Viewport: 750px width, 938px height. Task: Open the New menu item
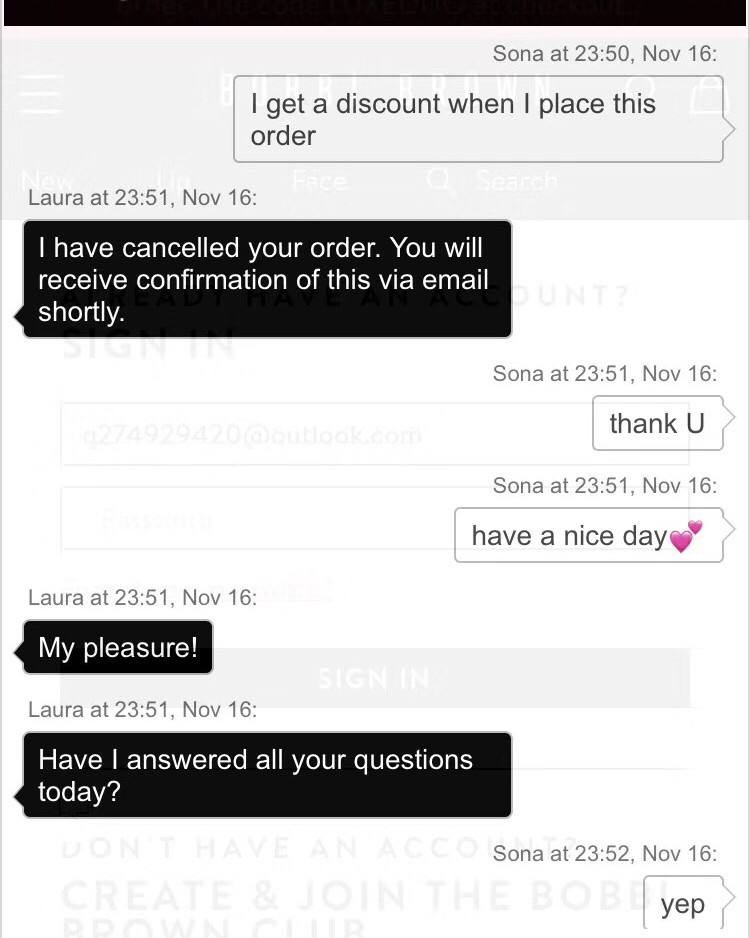[47, 183]
